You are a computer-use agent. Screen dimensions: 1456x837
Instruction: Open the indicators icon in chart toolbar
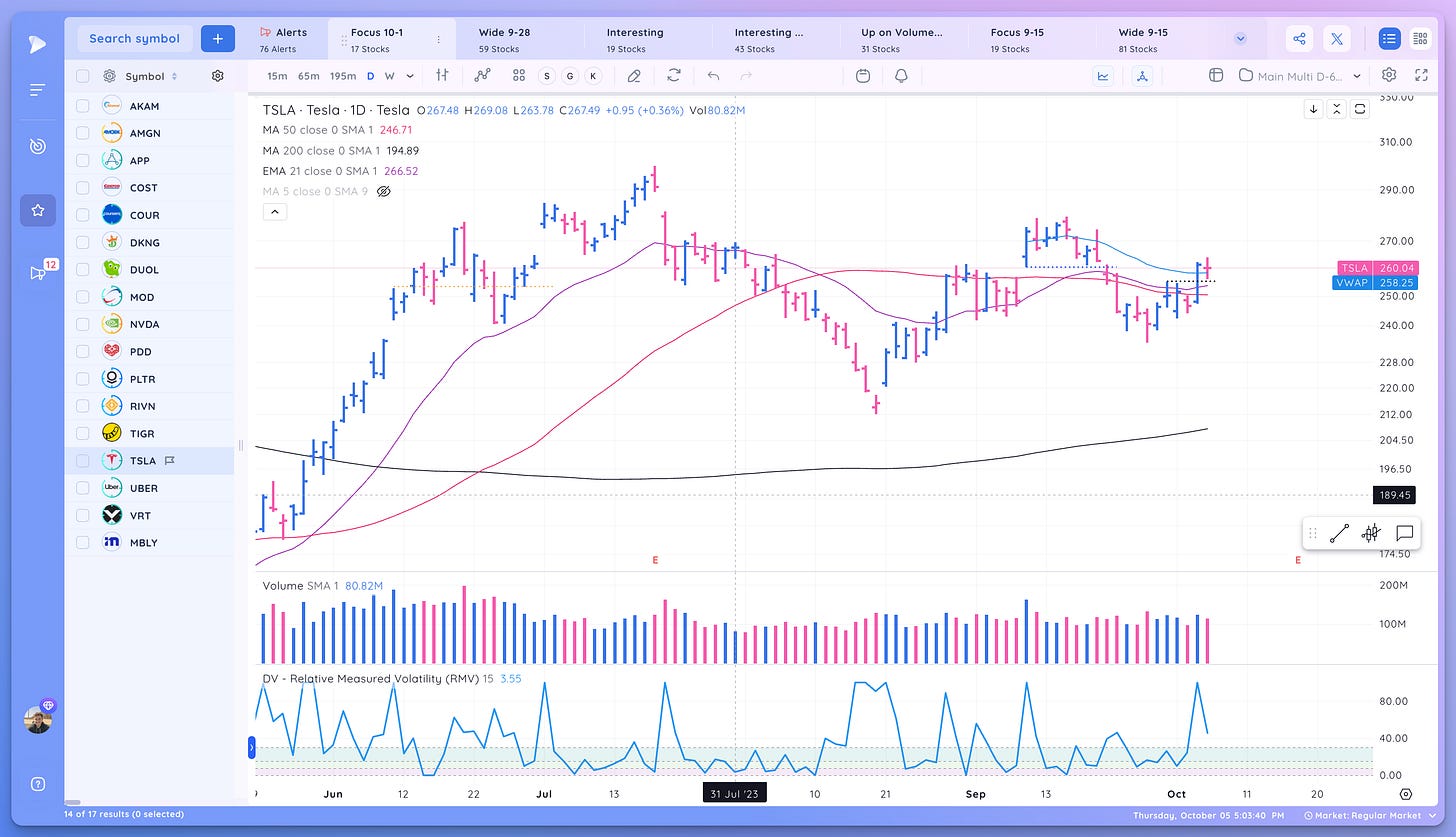click(x=483, y=75)
